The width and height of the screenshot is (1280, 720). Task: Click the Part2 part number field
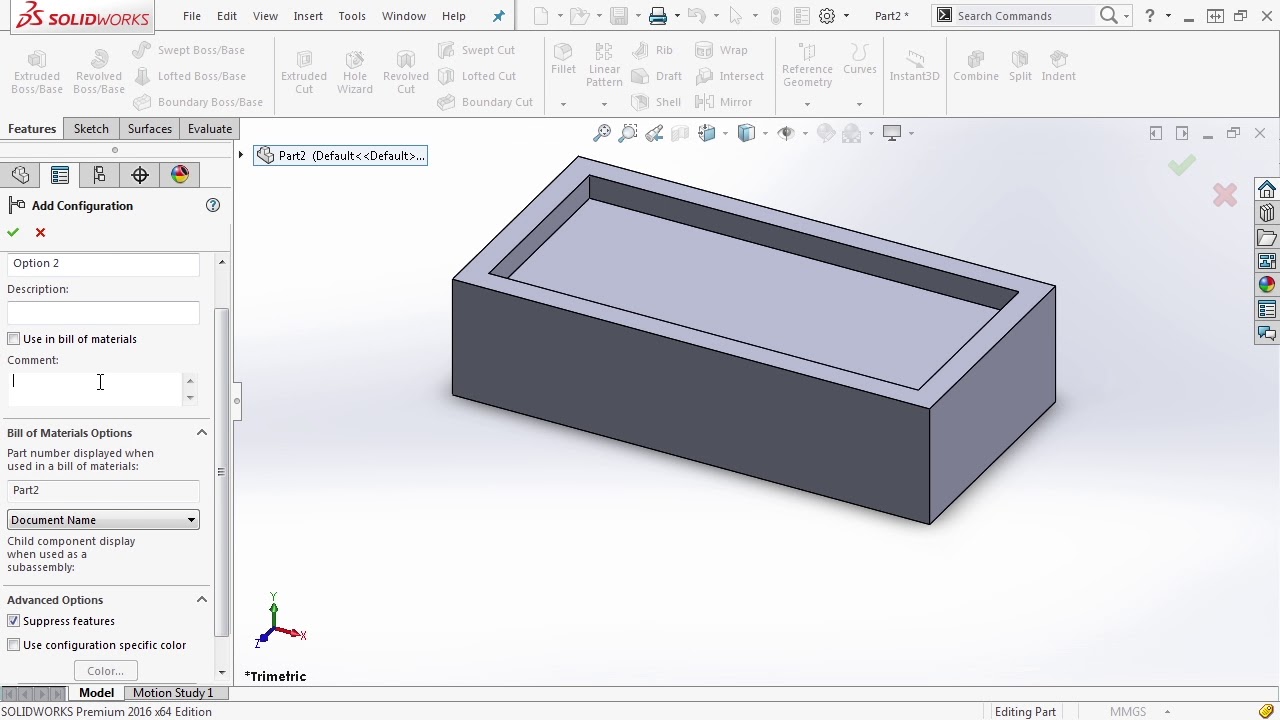pos(103,490)
